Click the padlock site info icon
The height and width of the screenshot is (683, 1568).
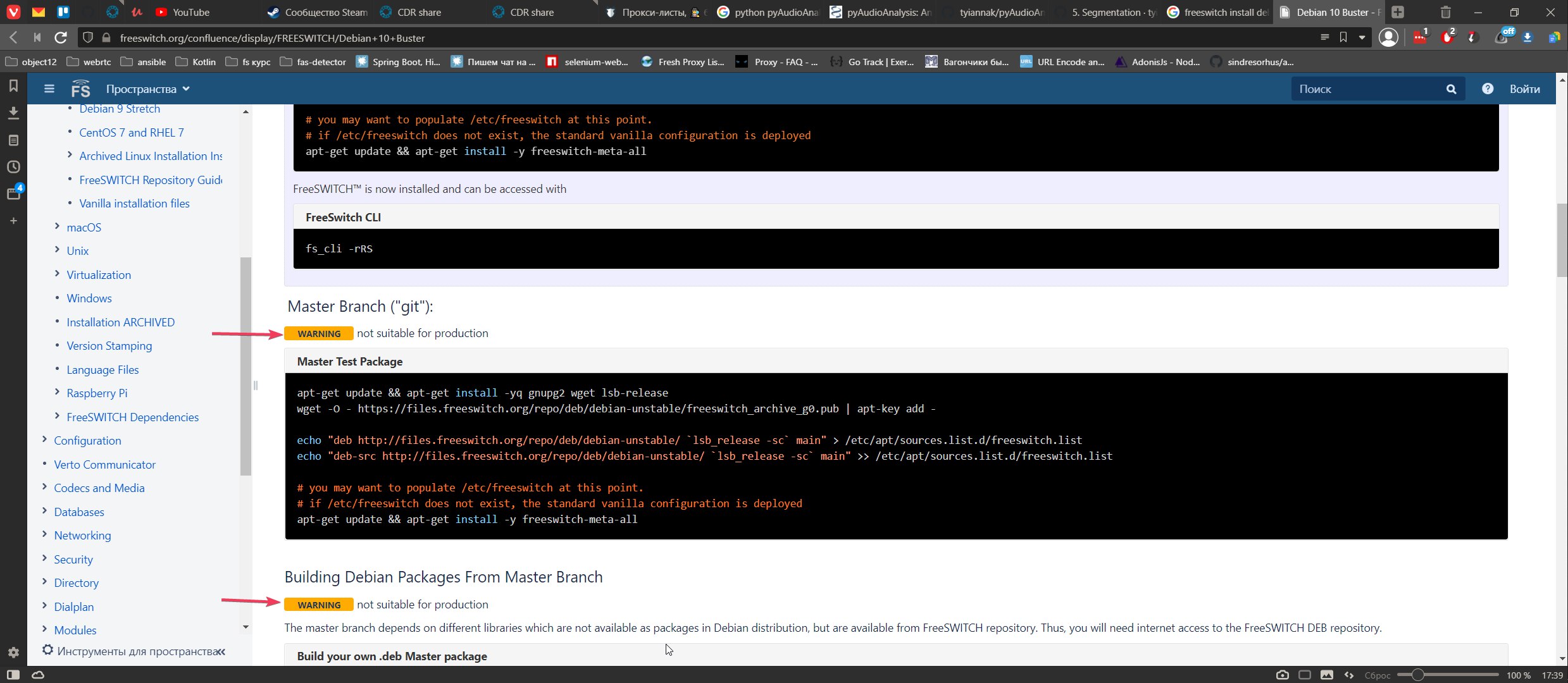[106, 38]
